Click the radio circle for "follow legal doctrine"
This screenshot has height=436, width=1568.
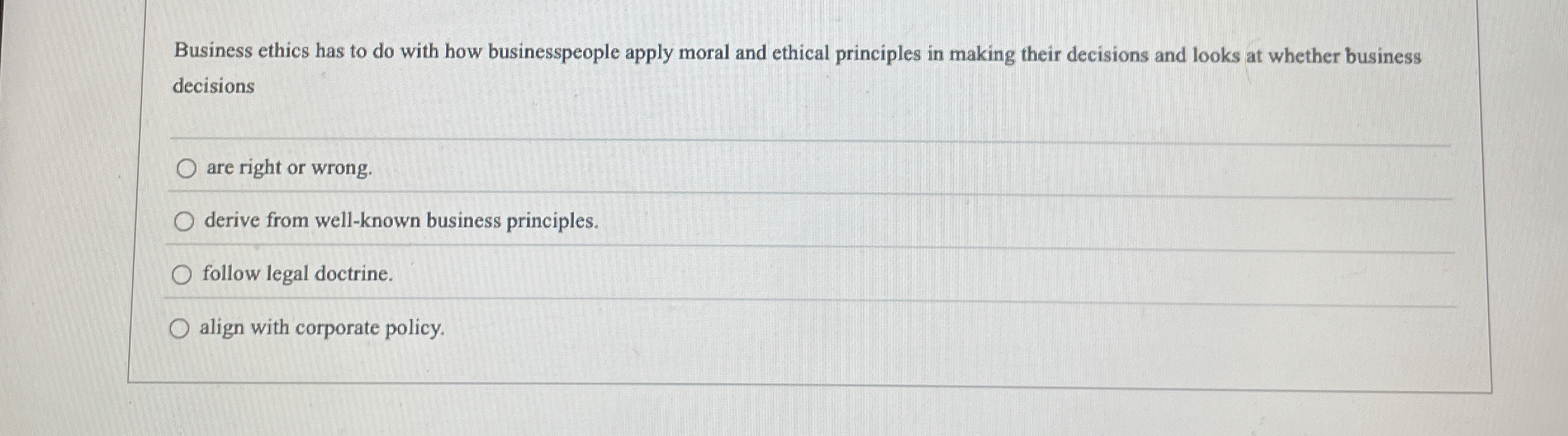coord(183,275)
